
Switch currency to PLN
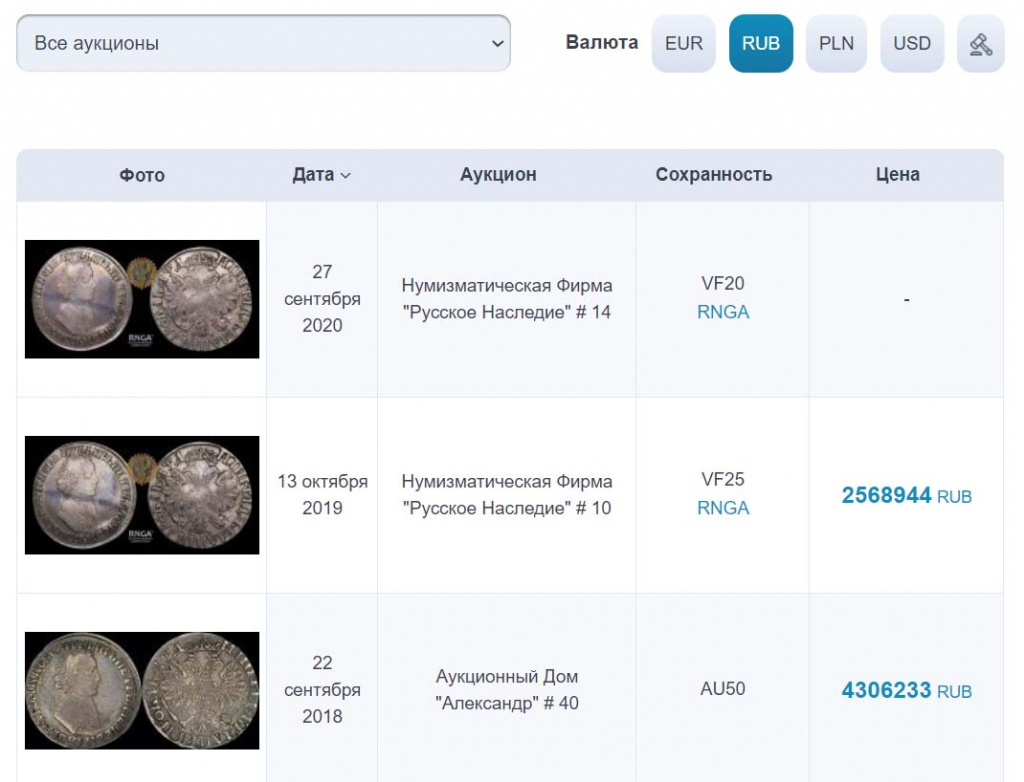point(836,44)
